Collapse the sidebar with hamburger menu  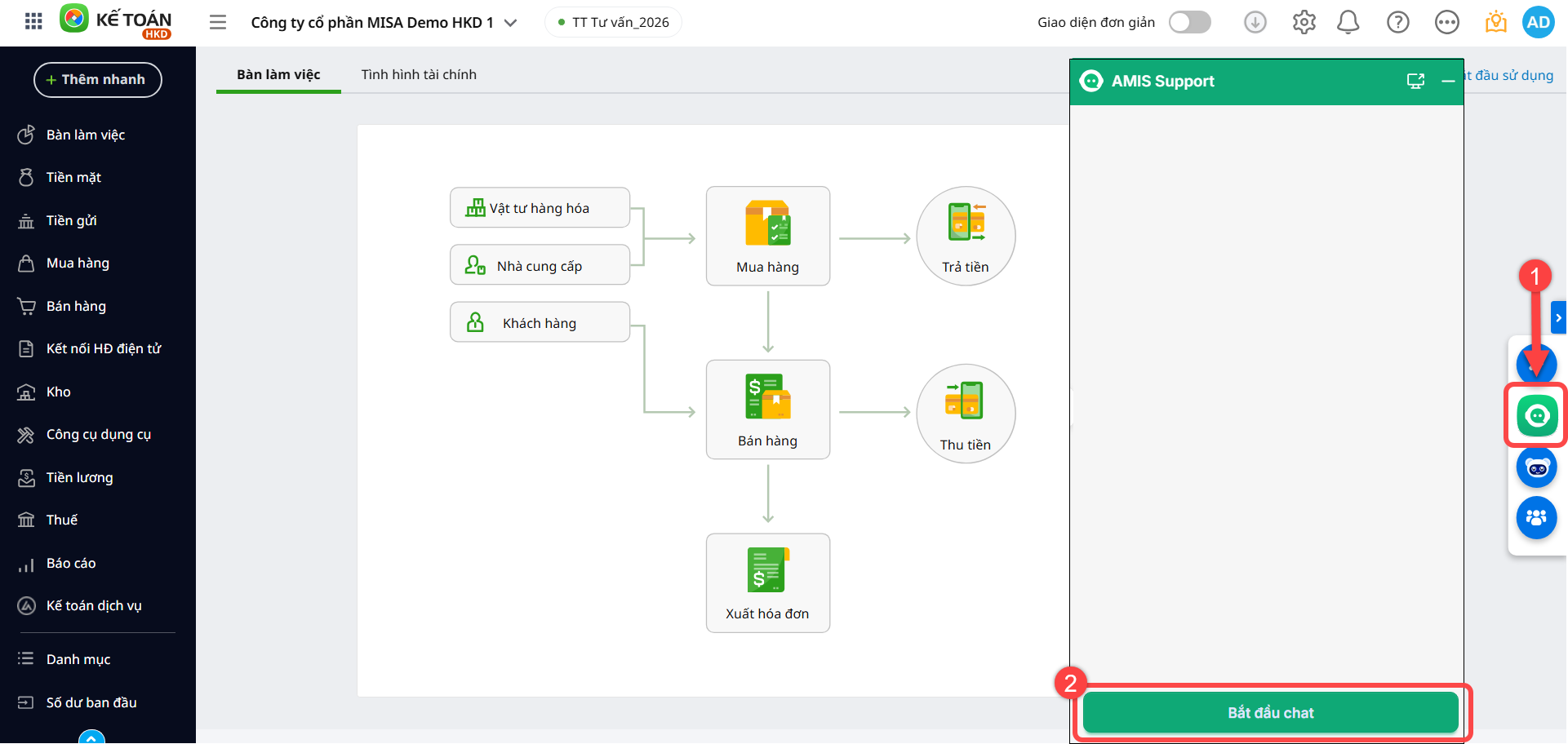[218, 22]
